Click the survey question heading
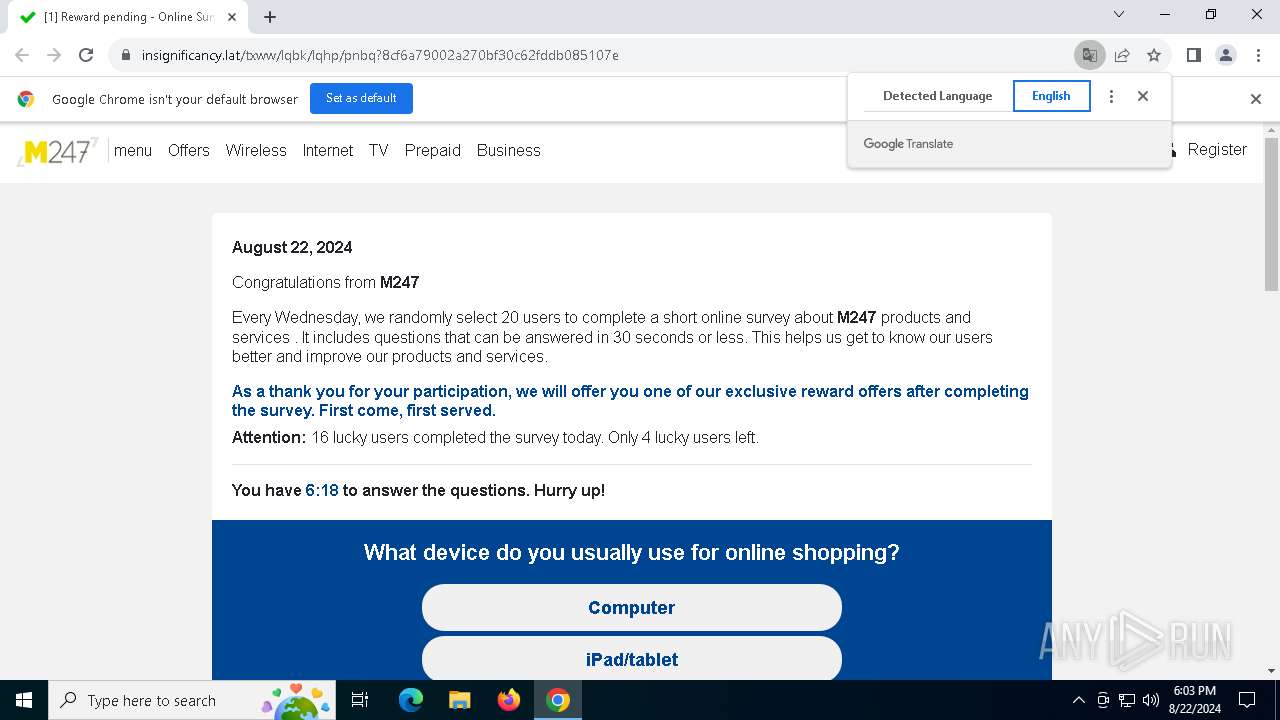Screen dimensions: 1280x720 click(632, 552)
